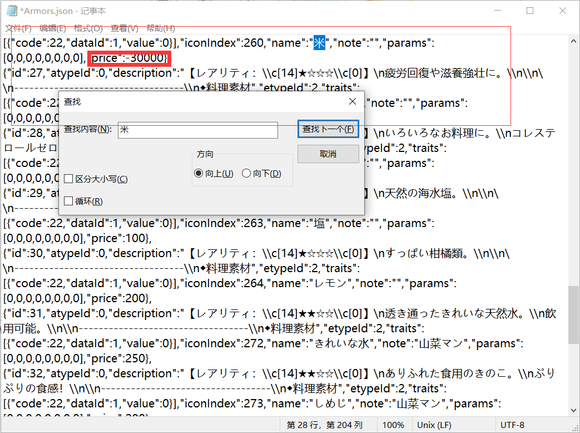Select the 向下 search direction radio

pos(246,173)
